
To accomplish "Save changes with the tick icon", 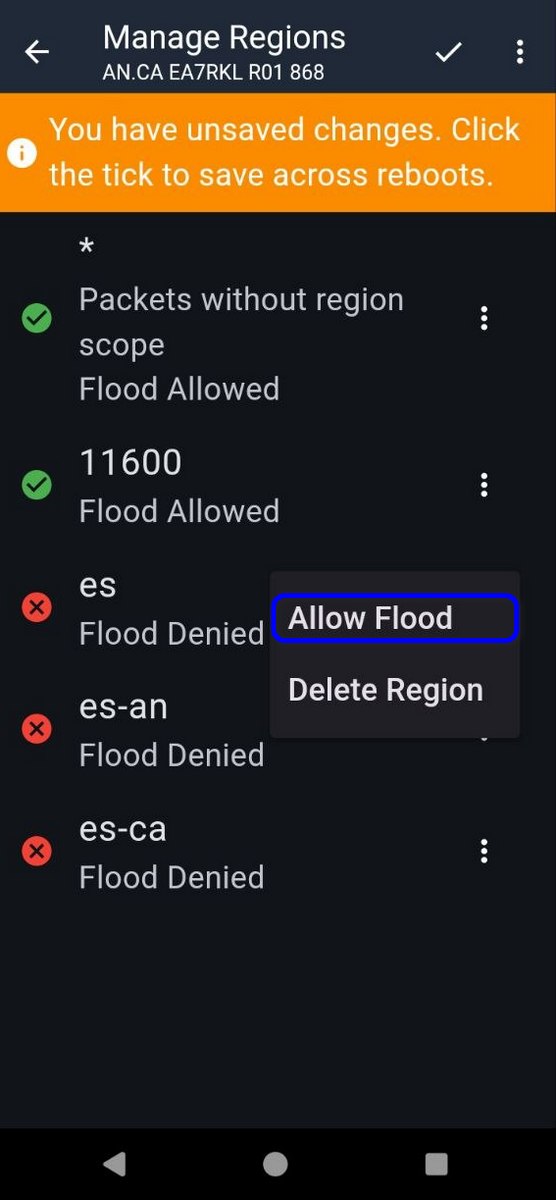I will pyautogui.click(x=448, y=52).
